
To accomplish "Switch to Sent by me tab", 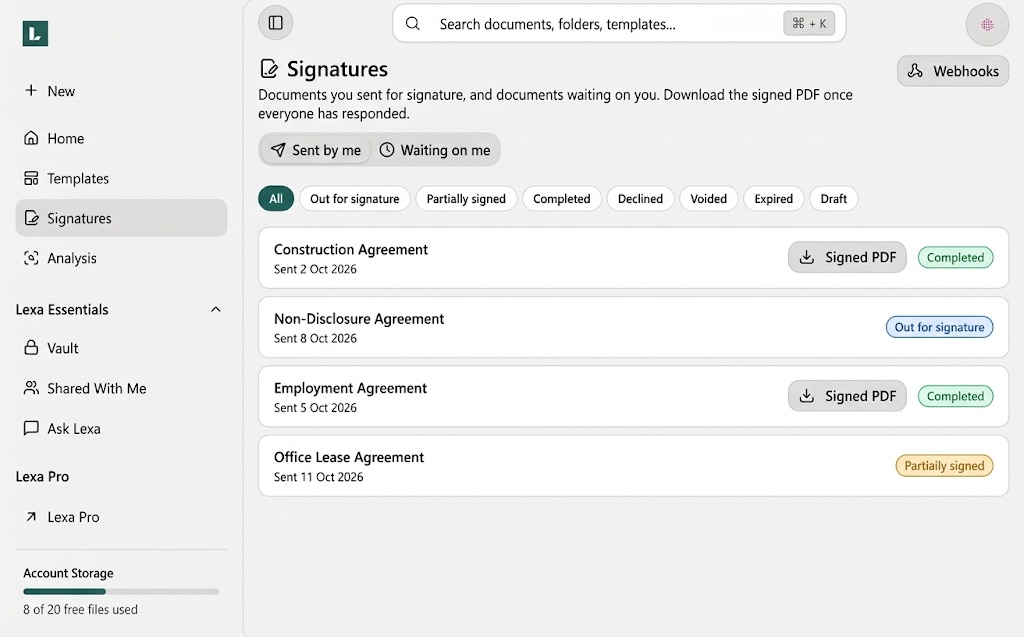I will pyautogui.click(x=316, y=150).
